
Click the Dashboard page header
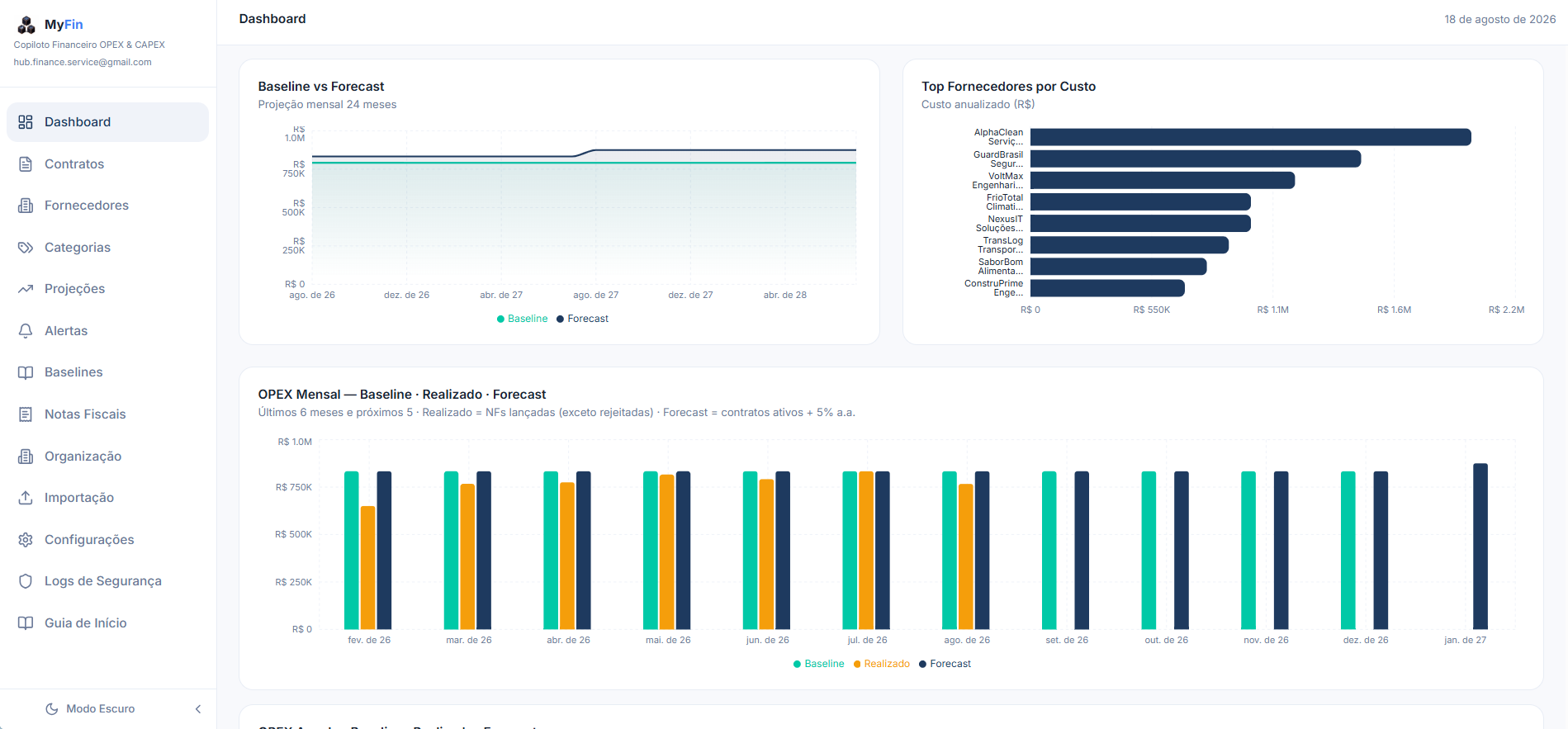[x=272, y=19]
